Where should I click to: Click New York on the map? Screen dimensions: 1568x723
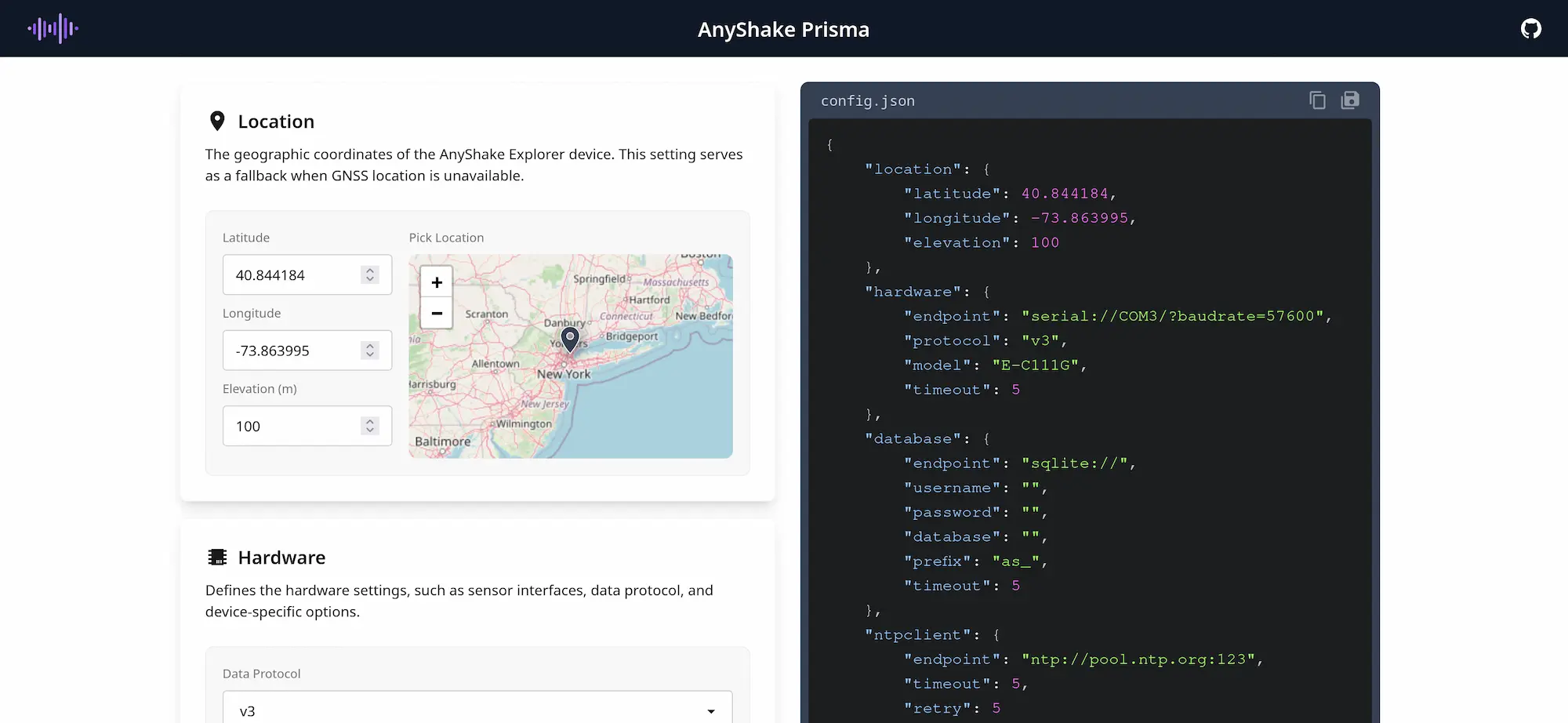[x=564, y=374]
